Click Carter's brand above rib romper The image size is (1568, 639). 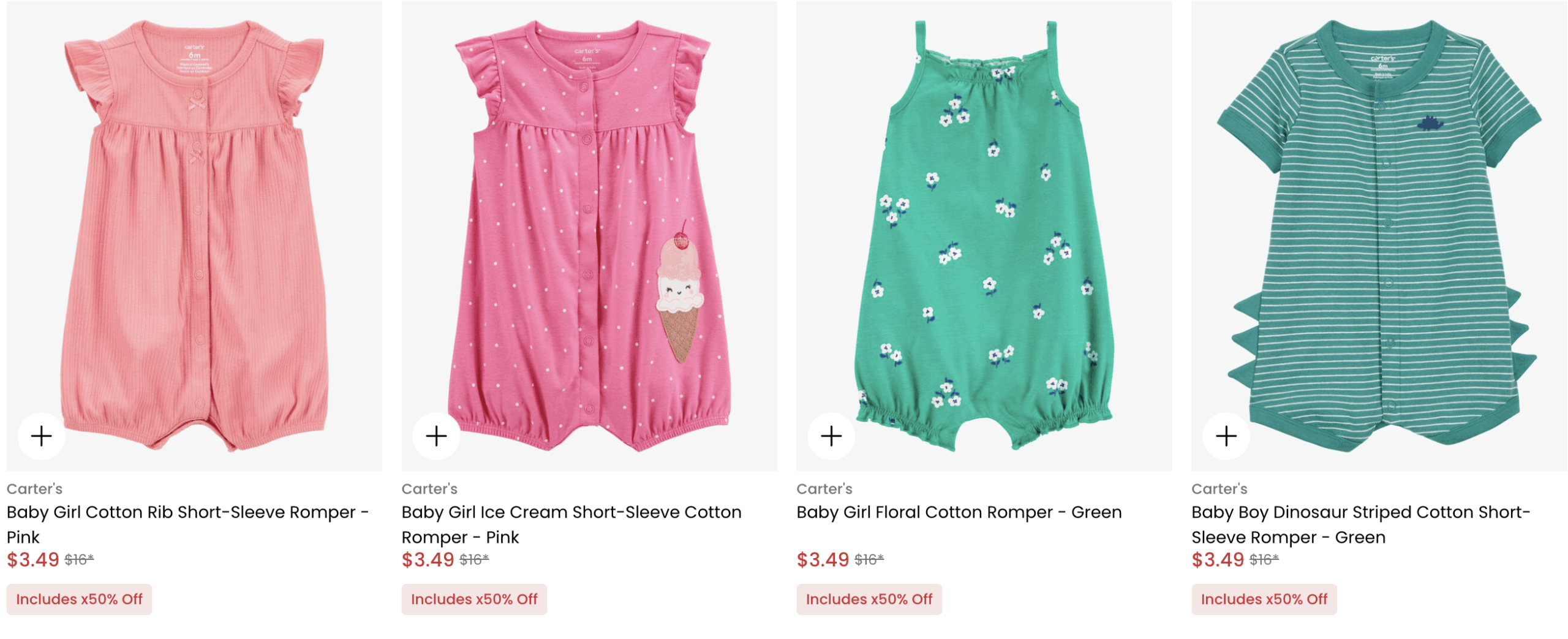pos(34,489)
